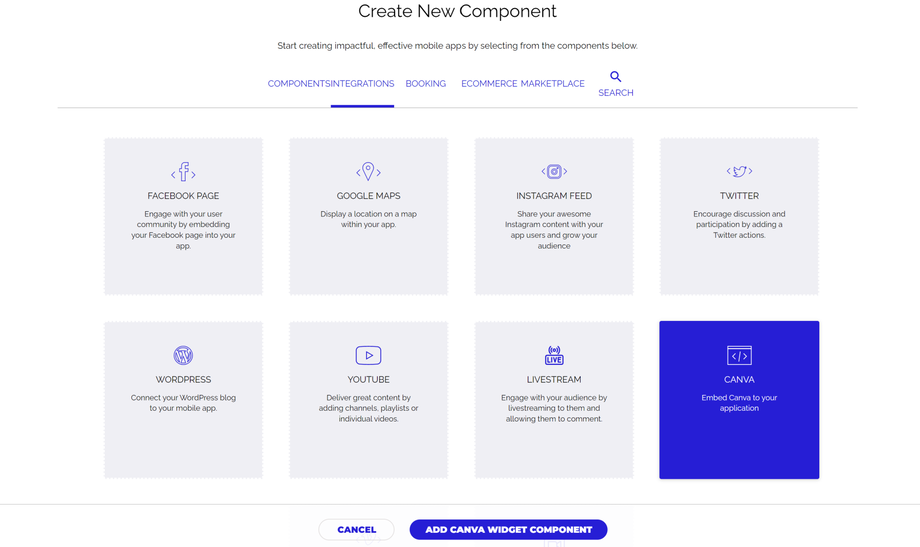The image size is (920, 547).
Task: Click 'Embed Canva to your application' text
Action: click(x=739, y=403)
